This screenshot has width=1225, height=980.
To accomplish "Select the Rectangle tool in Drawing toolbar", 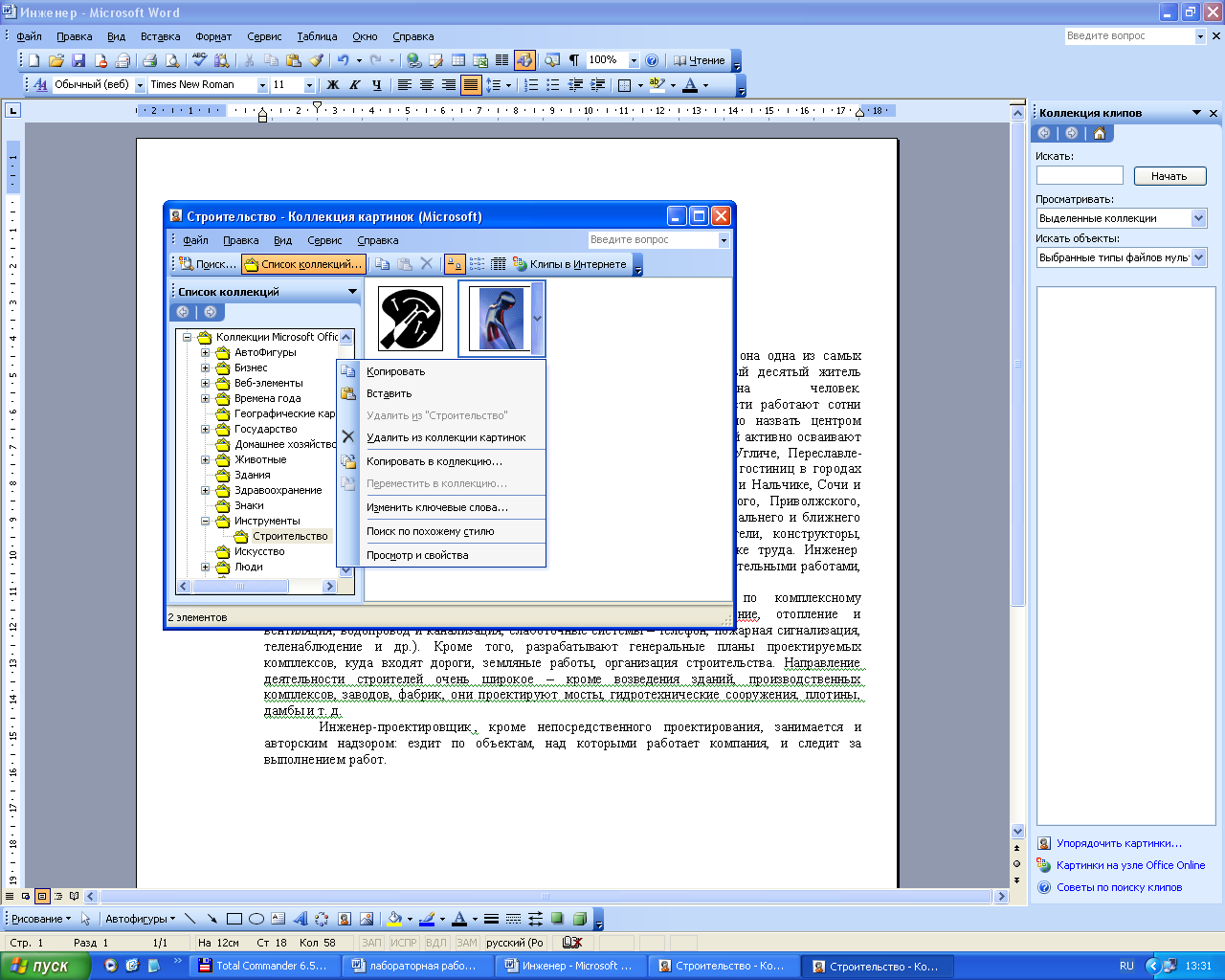I will point(234,919).
